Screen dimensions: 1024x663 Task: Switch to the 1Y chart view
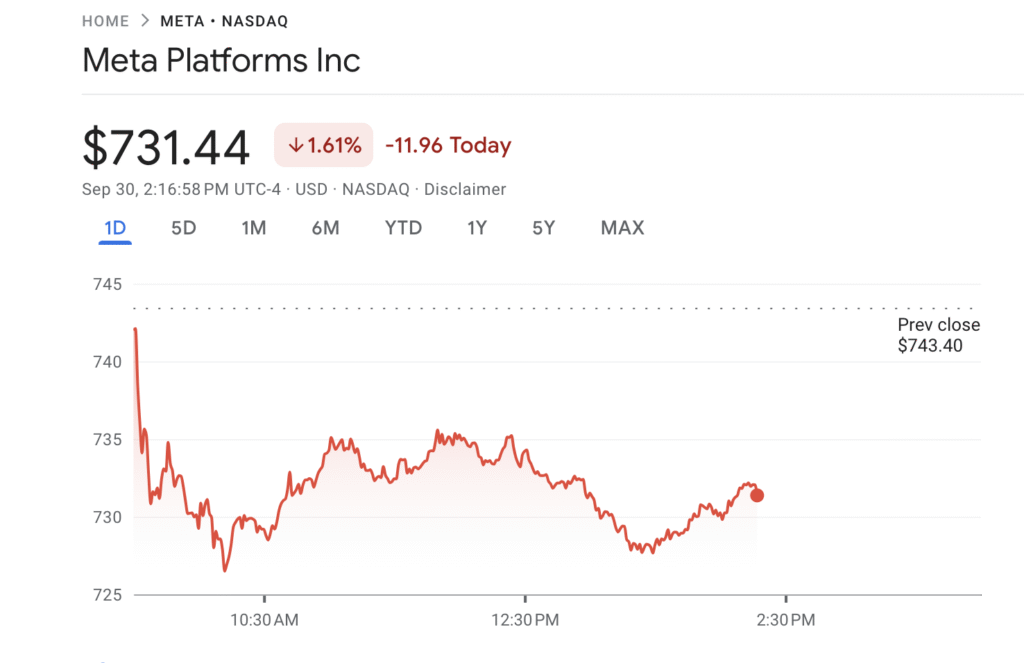pos(477,228)
